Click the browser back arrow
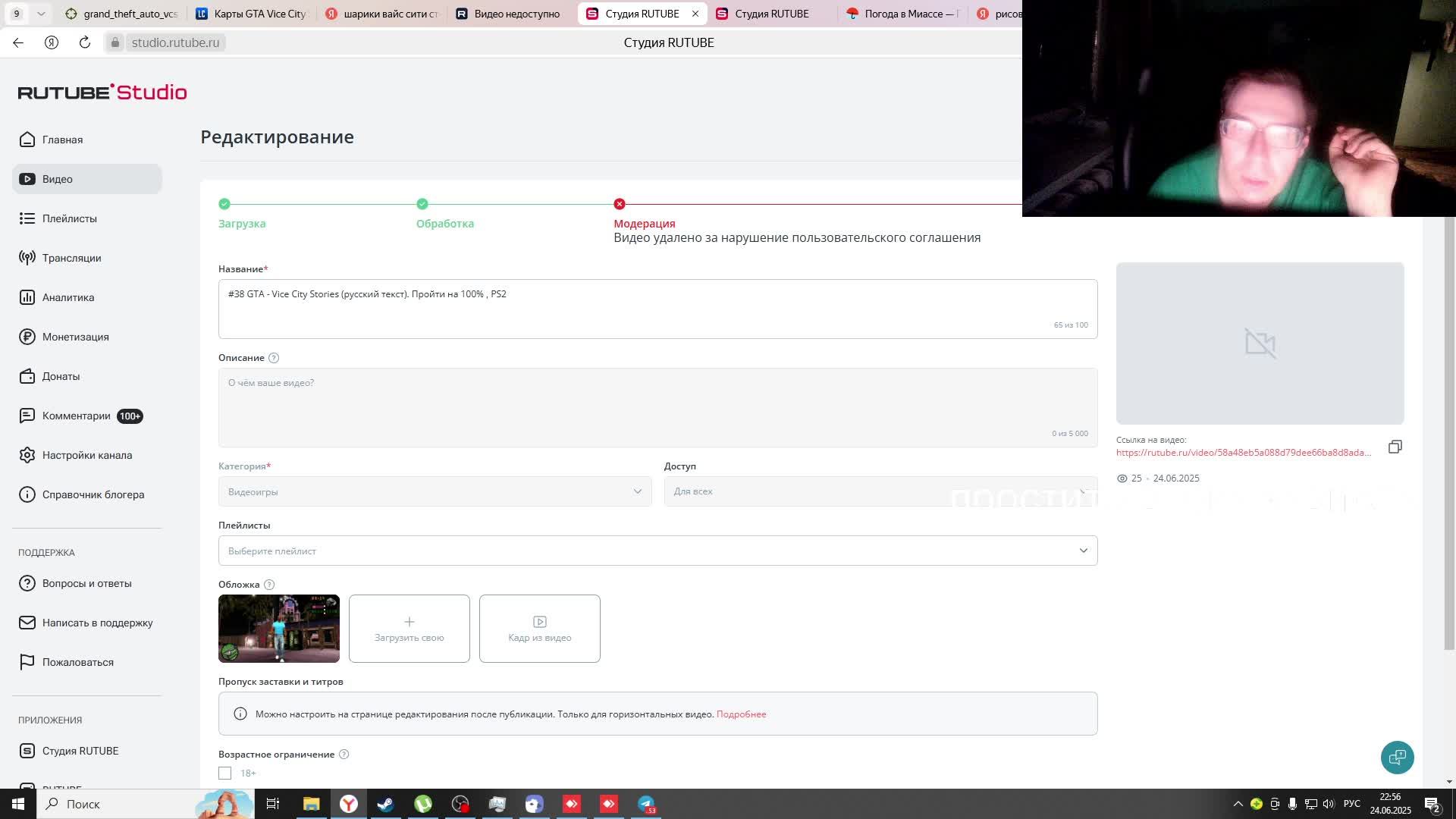 click(18, 42)
